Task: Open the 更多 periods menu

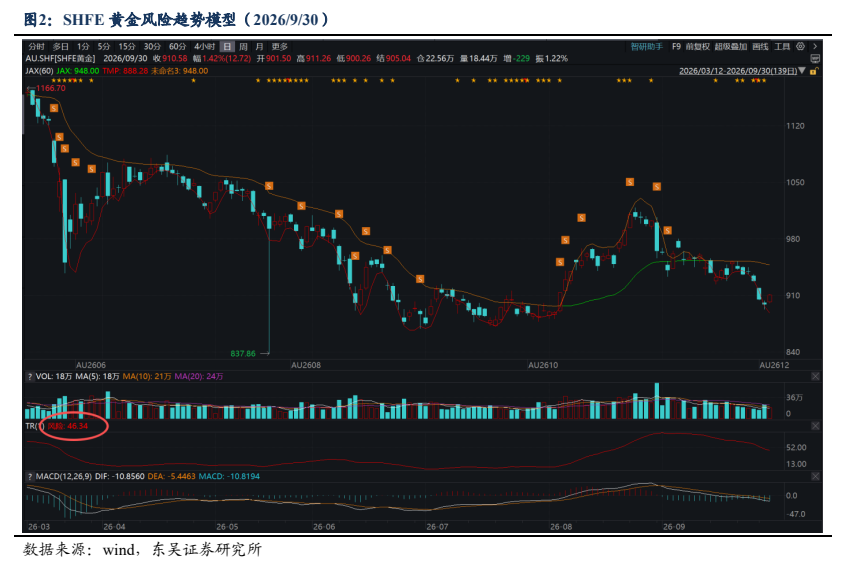Action: coord(279,46)
